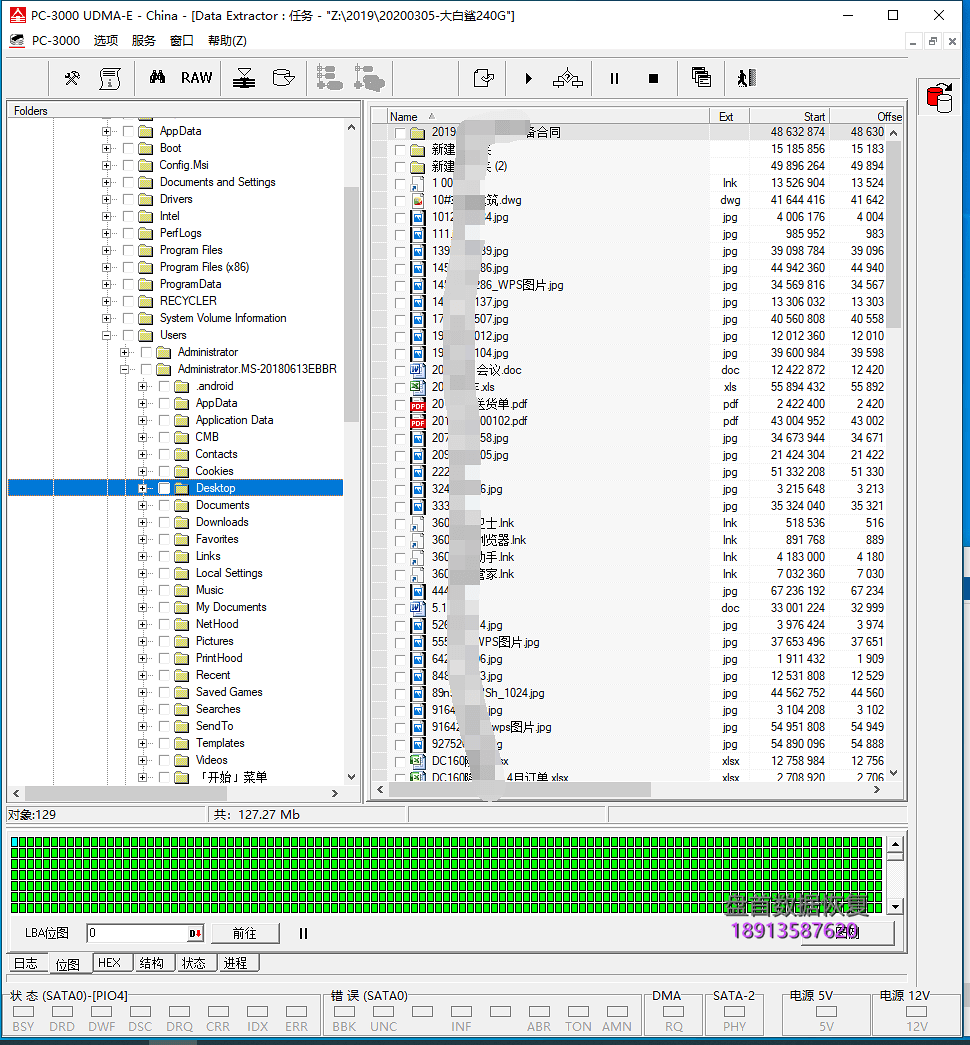Image resolution: width=970 pixels, height=1045 pixels.
Task: Tick checkbox for 送货单.pdf file
Action: tap(400, 405)
